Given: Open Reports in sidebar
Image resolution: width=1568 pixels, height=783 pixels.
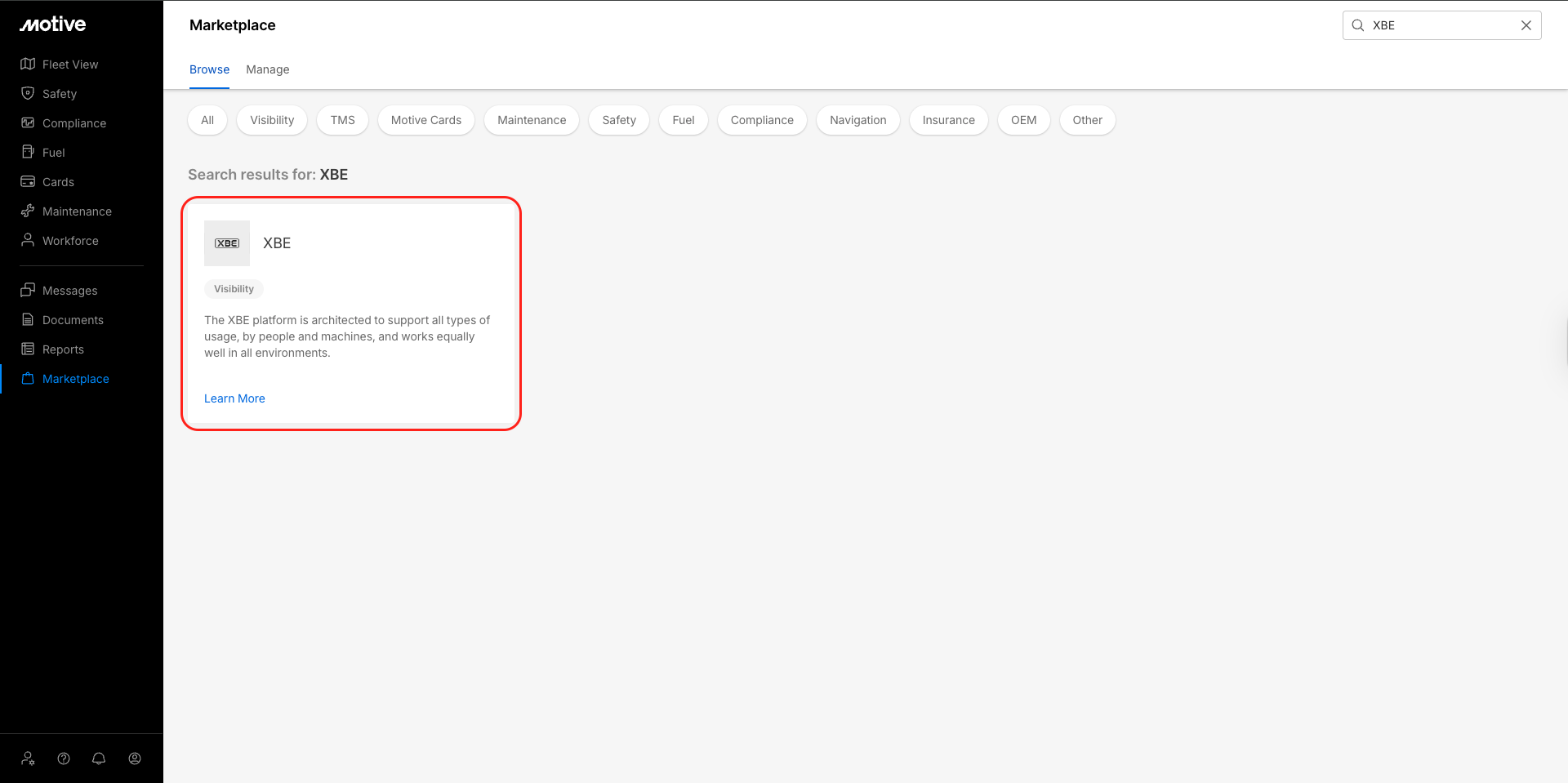Looking at the screenshot, I should point(63,349).
